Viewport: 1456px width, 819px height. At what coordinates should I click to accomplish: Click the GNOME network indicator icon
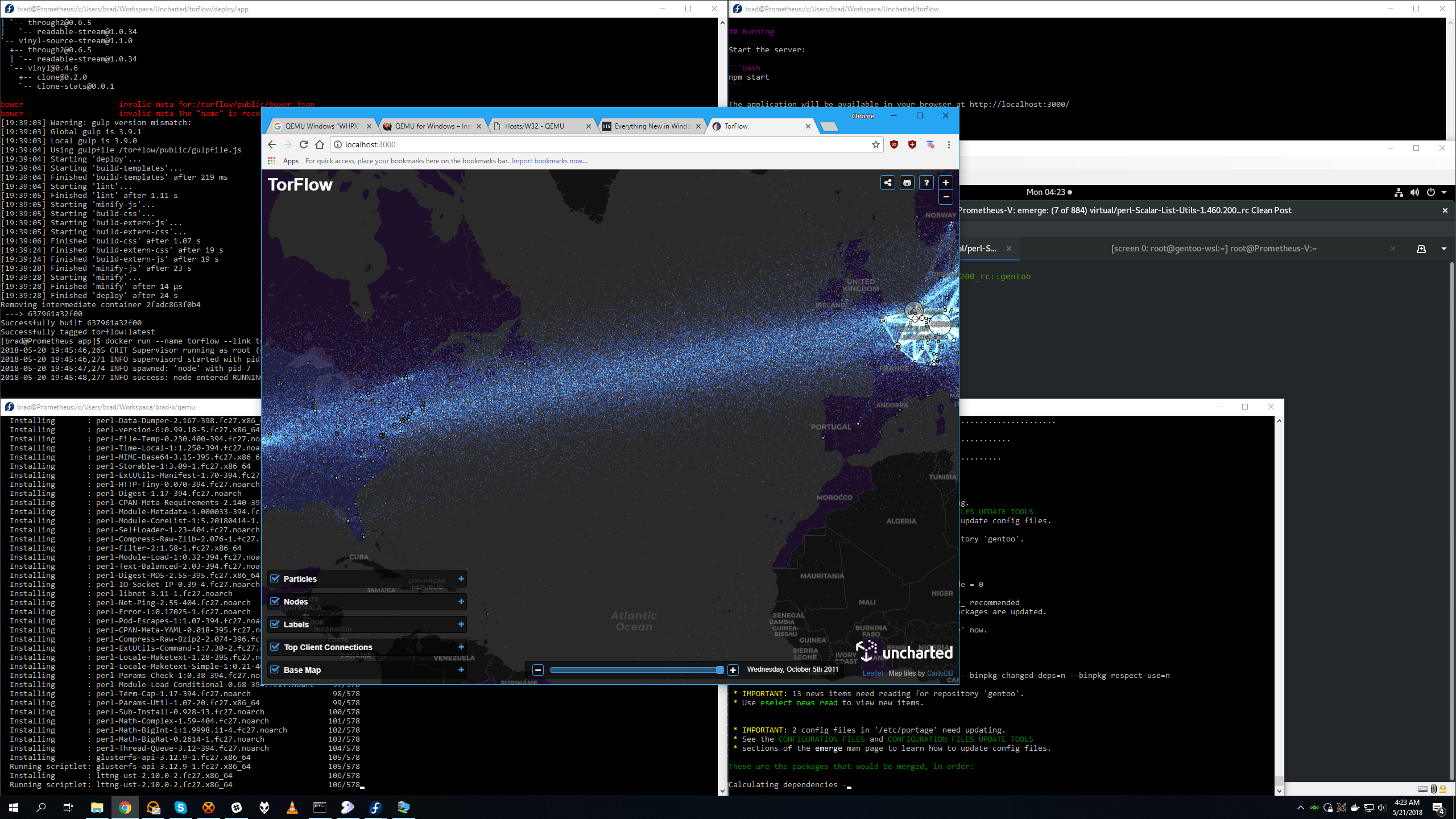coord(1399,192)
